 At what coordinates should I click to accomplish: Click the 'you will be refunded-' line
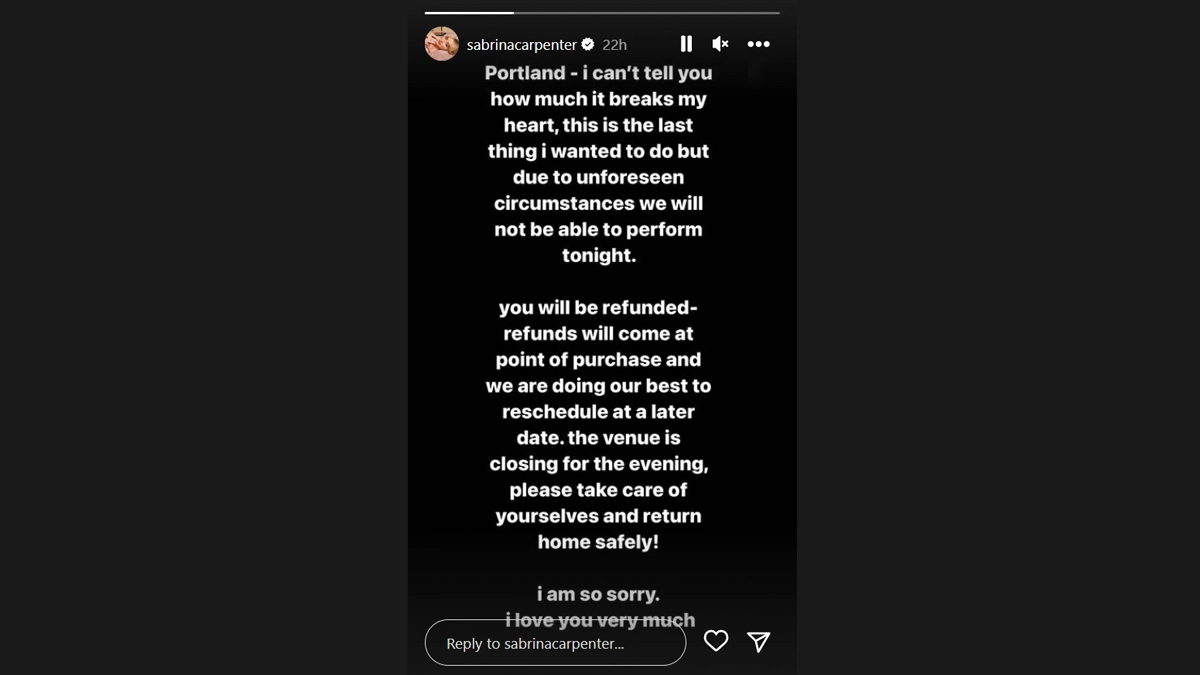tap(598, 308)
